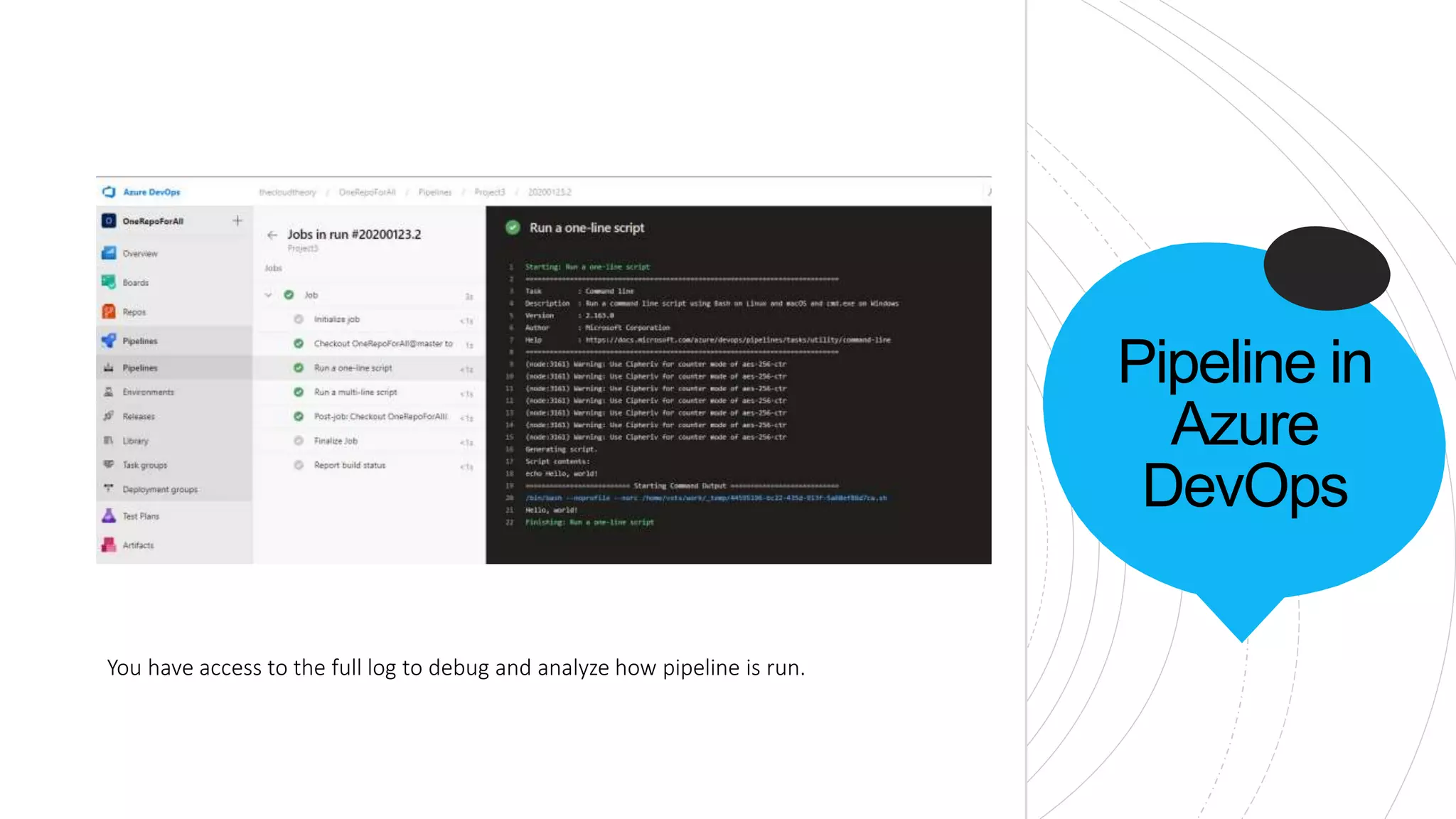Image resolution: width=1456 pixels, height=819 pixels.
Task: Open the Overview section icon
Action: (109, 253)
